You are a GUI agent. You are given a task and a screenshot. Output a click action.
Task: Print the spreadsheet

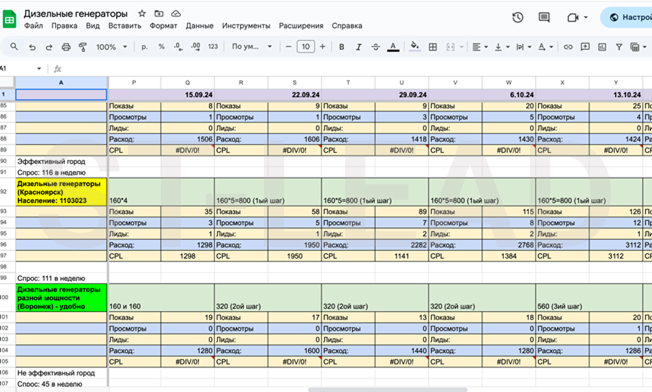click(66, 47)
